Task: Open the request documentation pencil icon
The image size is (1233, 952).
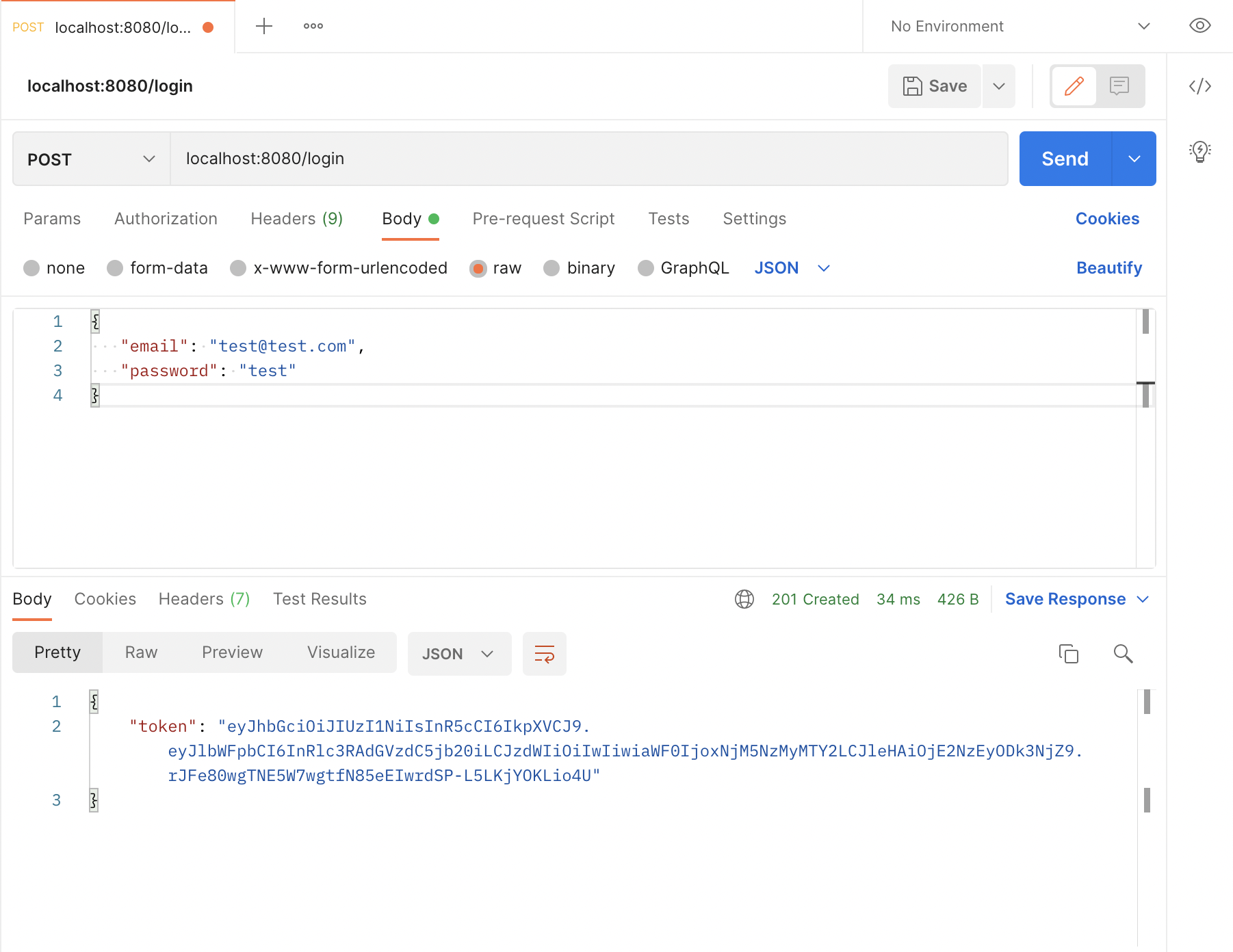Action: point(1074,86)
